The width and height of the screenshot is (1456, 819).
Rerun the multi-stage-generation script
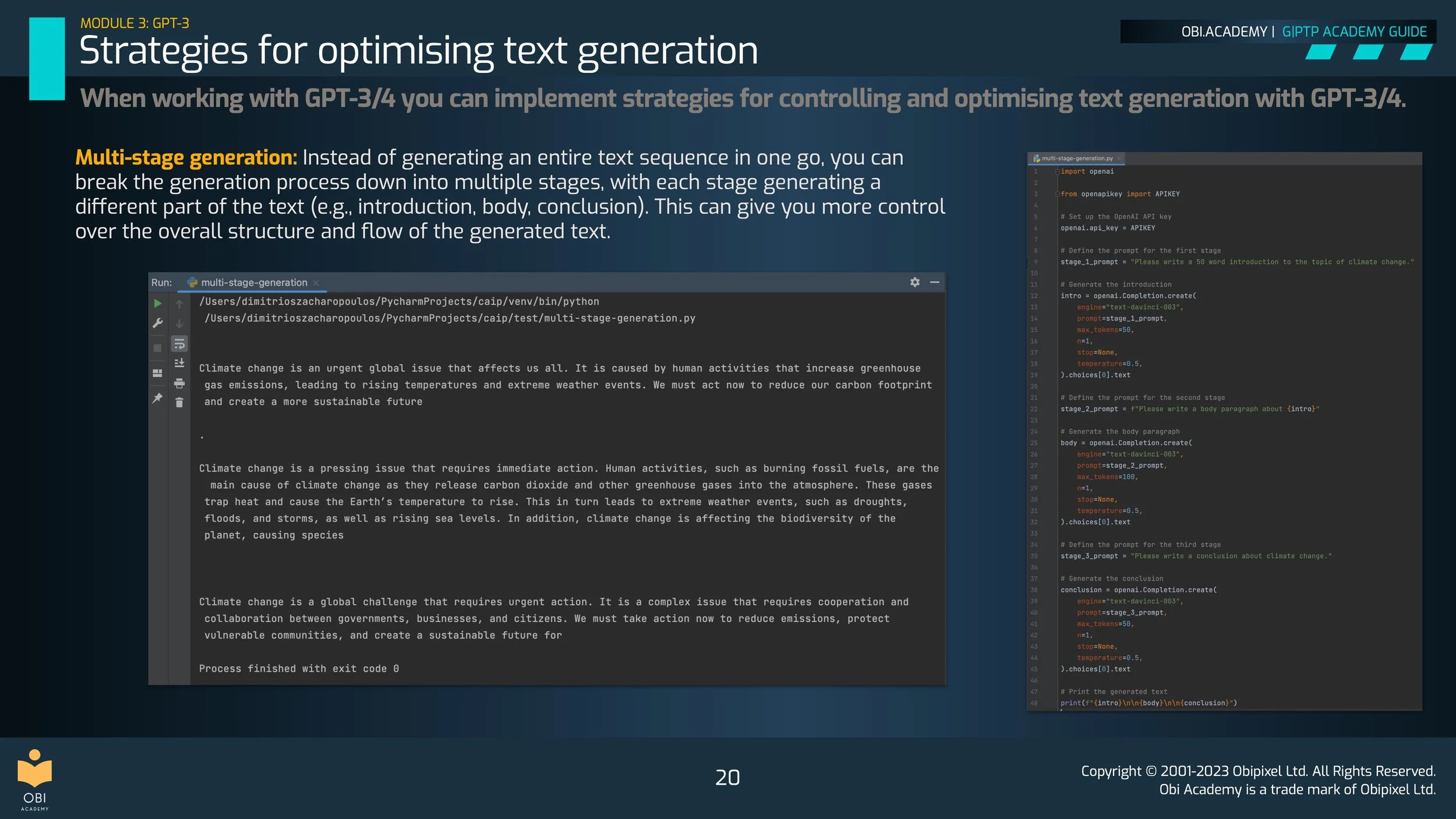158,303
